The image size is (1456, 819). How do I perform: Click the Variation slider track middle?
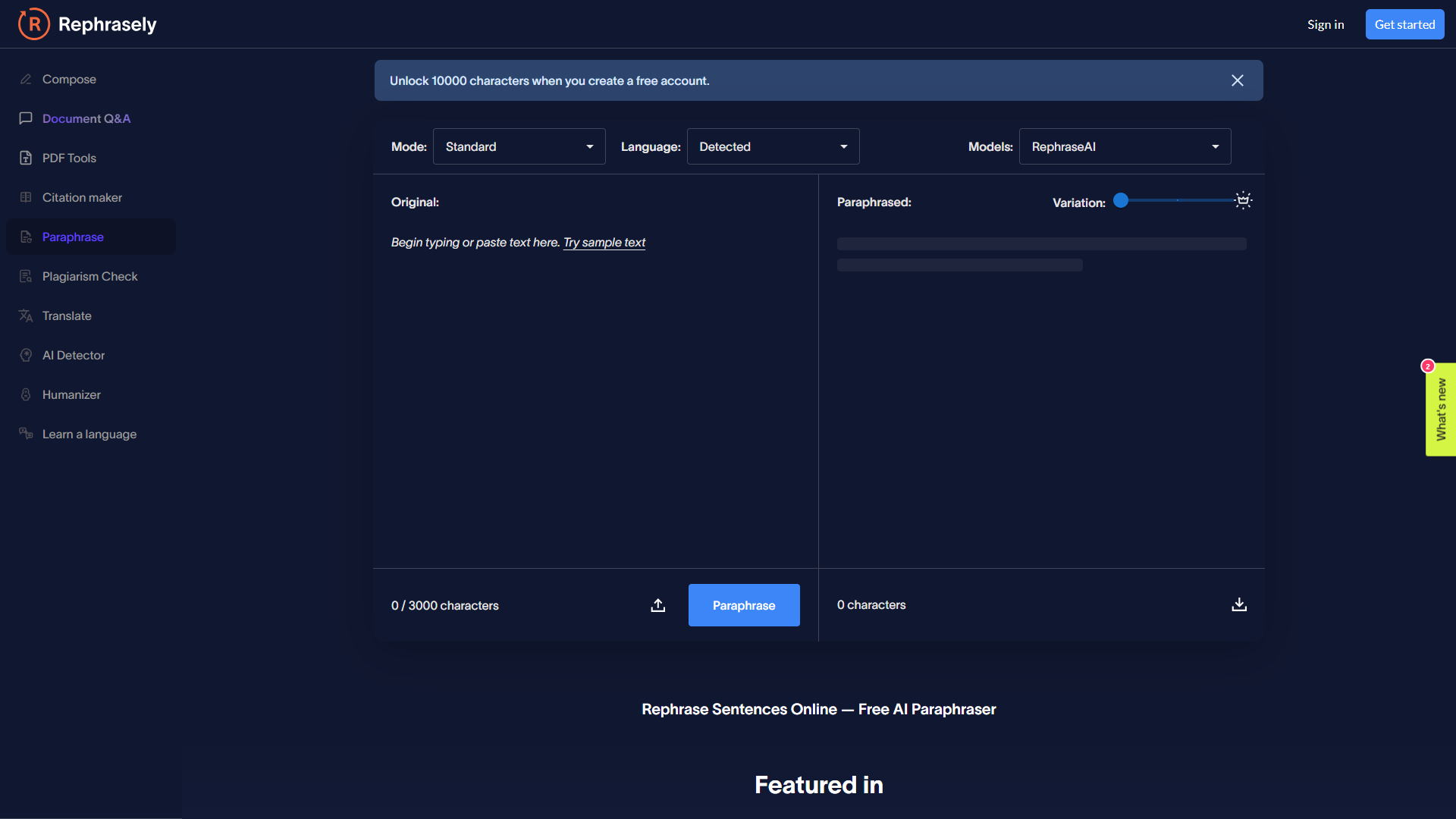[1178, 200]
